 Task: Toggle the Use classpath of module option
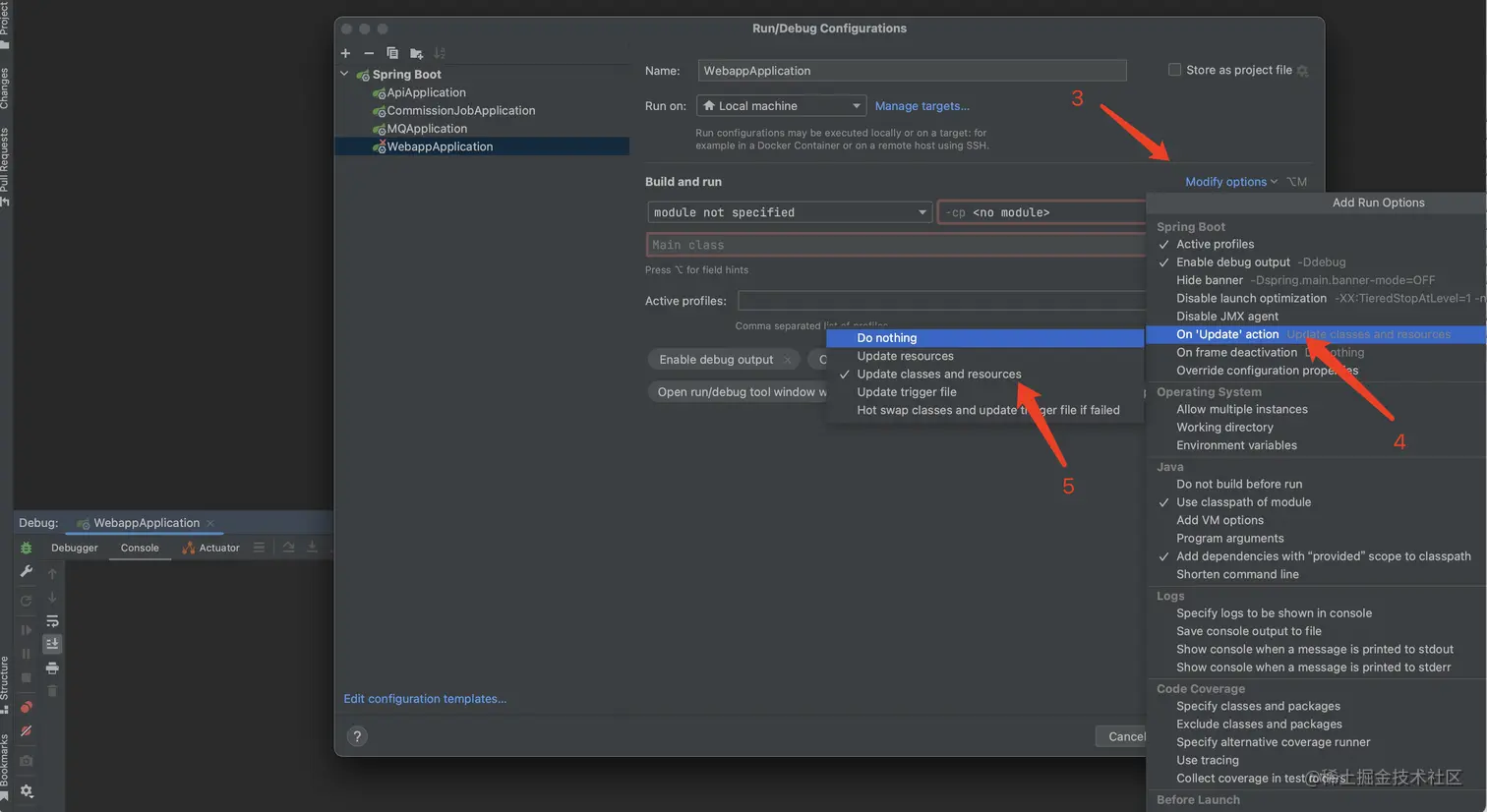(x=1243, y=502)
